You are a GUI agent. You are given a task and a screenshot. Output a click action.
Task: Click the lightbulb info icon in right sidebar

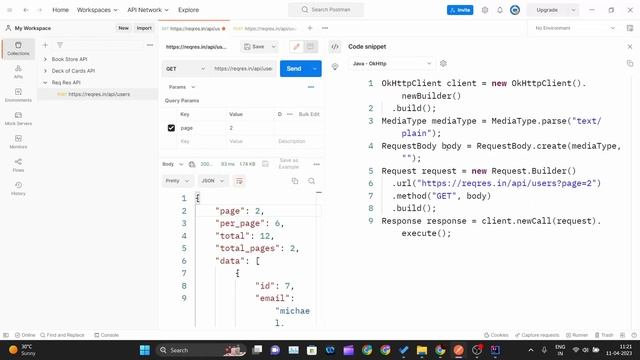click(335, 67)
